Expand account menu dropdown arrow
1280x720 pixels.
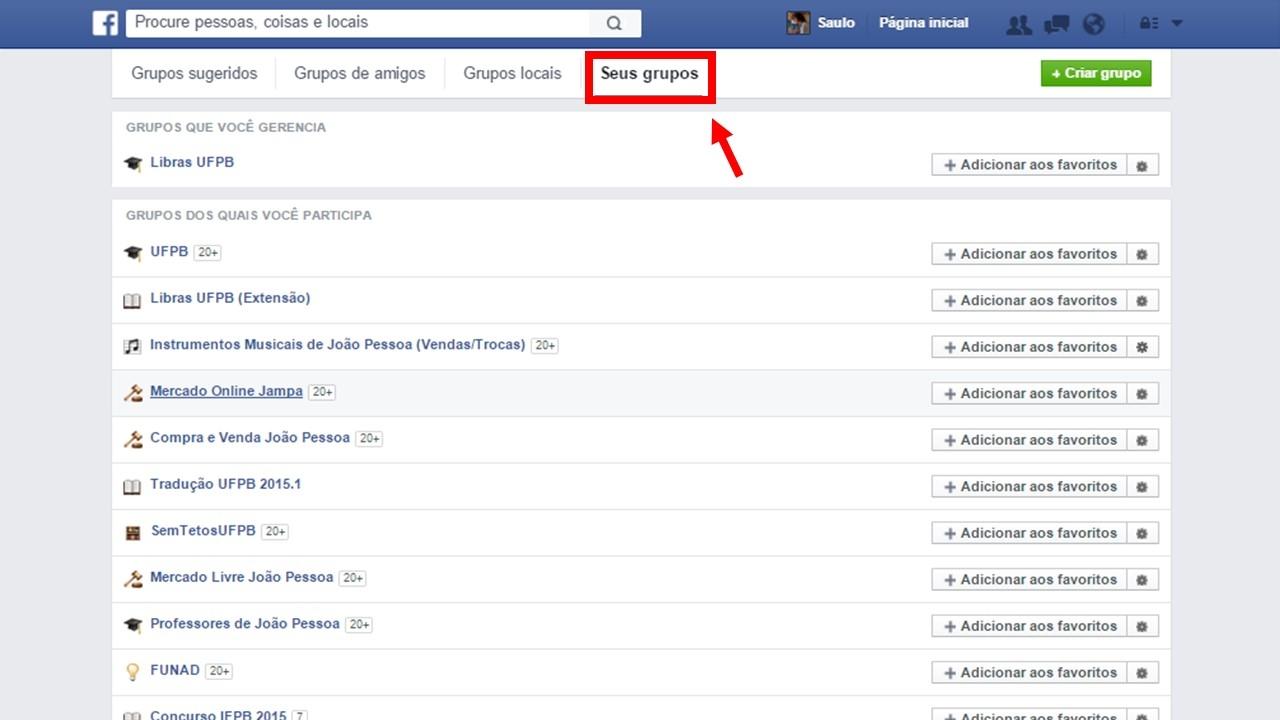pyautogui.click(x=1177, y=23)
